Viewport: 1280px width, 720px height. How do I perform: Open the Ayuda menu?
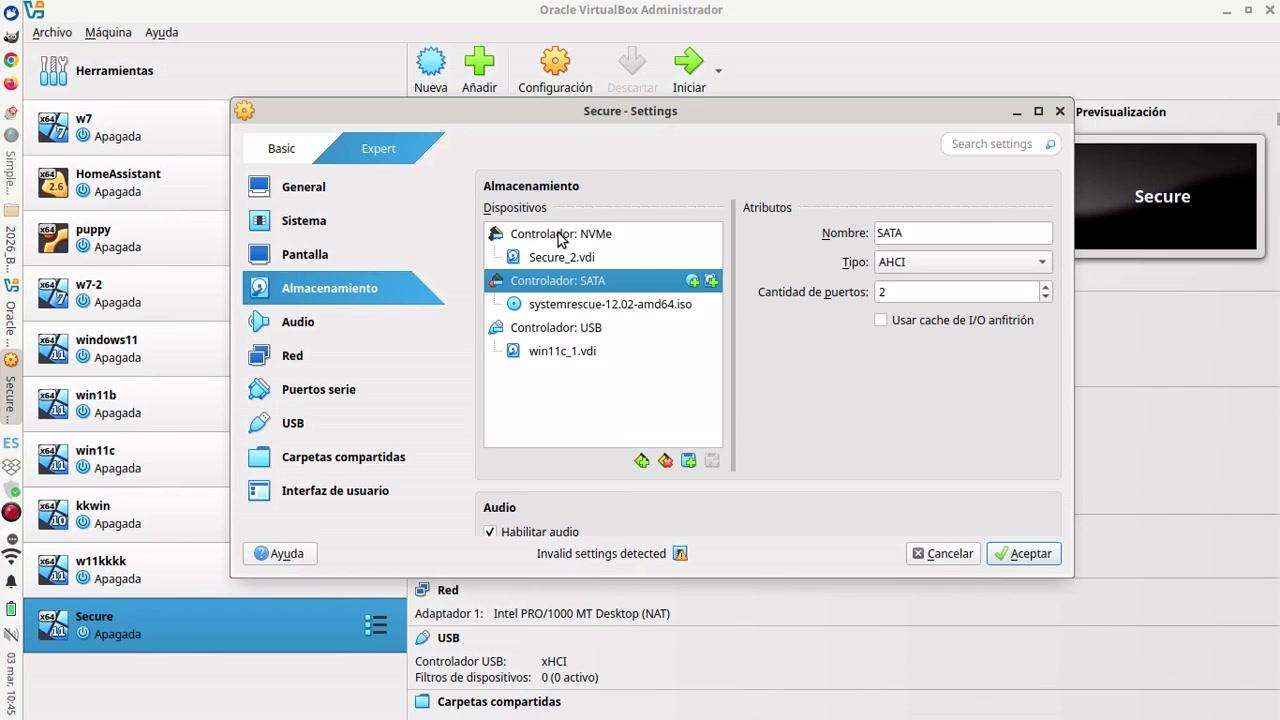(x=161, y=32)
